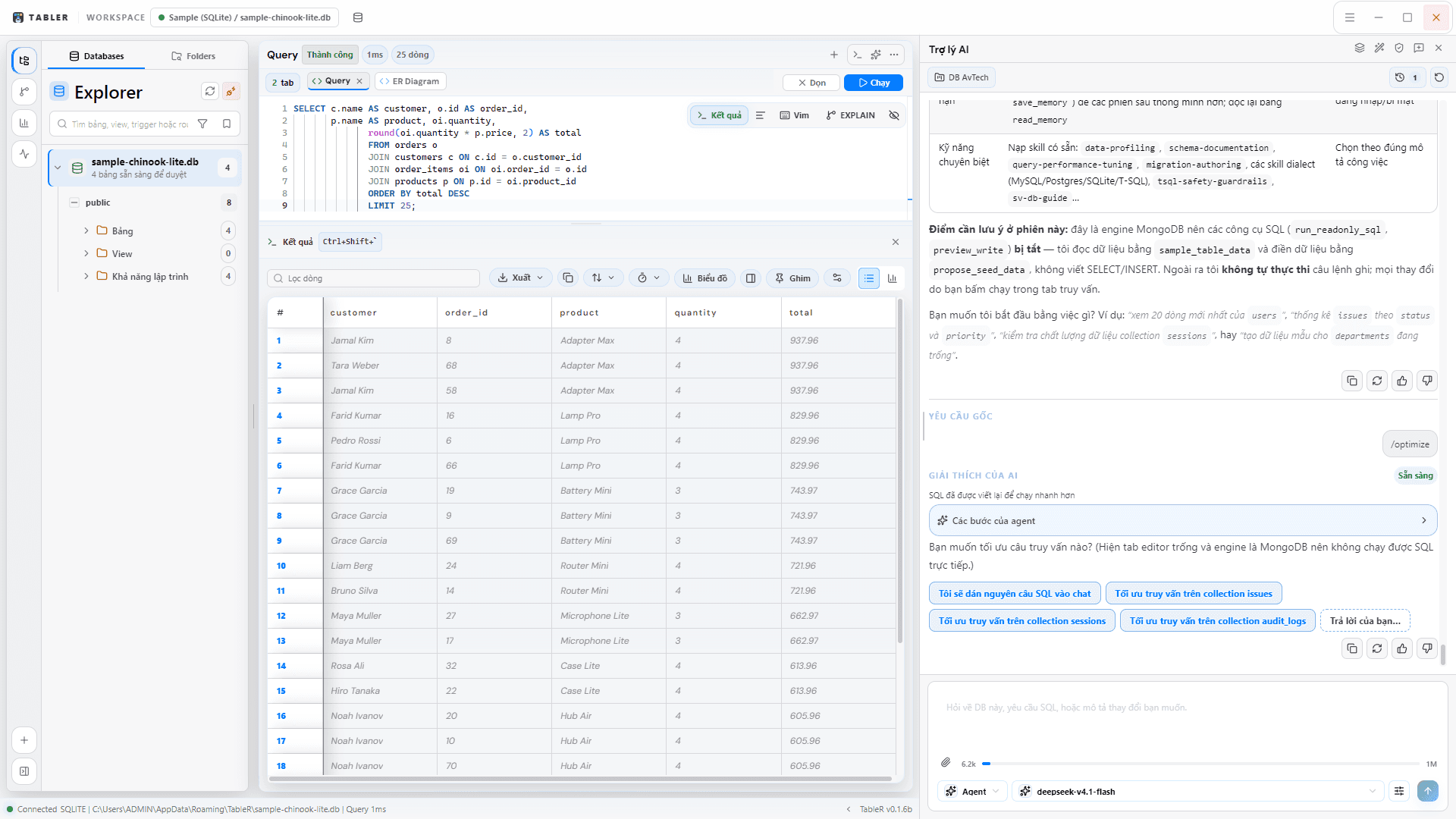The height and width of the screenshot is (819, 1456).
Task: Switch to the Folders tab
Action: 193,56
